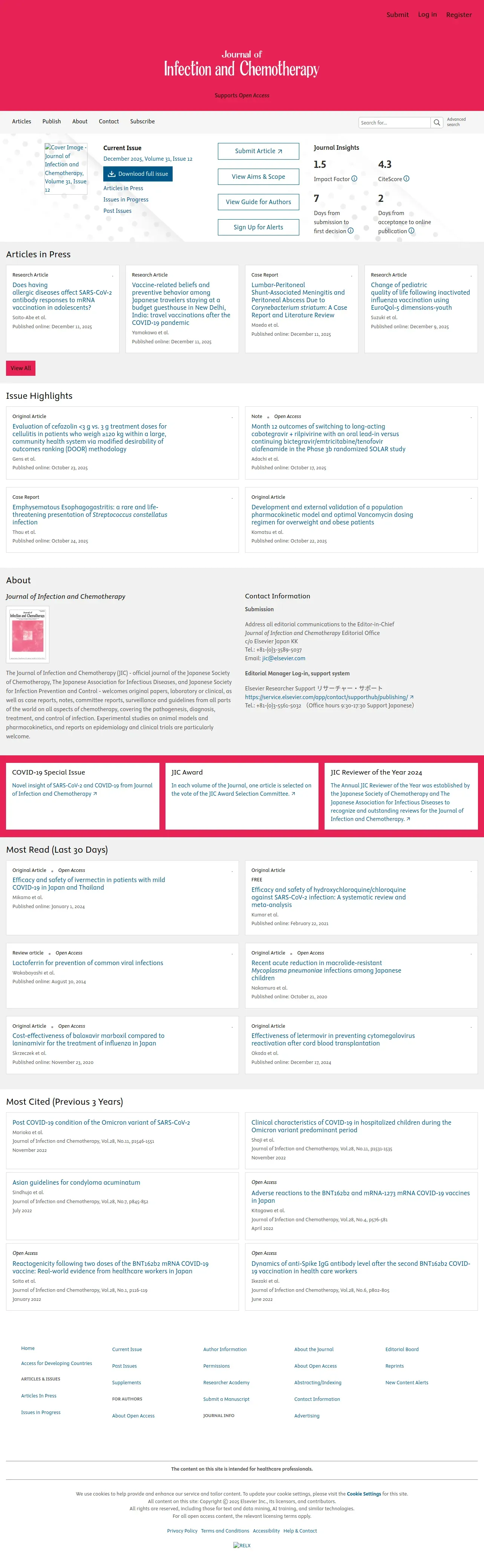
Task: Click View Aims & Scope button
Action: click(259, 177)
